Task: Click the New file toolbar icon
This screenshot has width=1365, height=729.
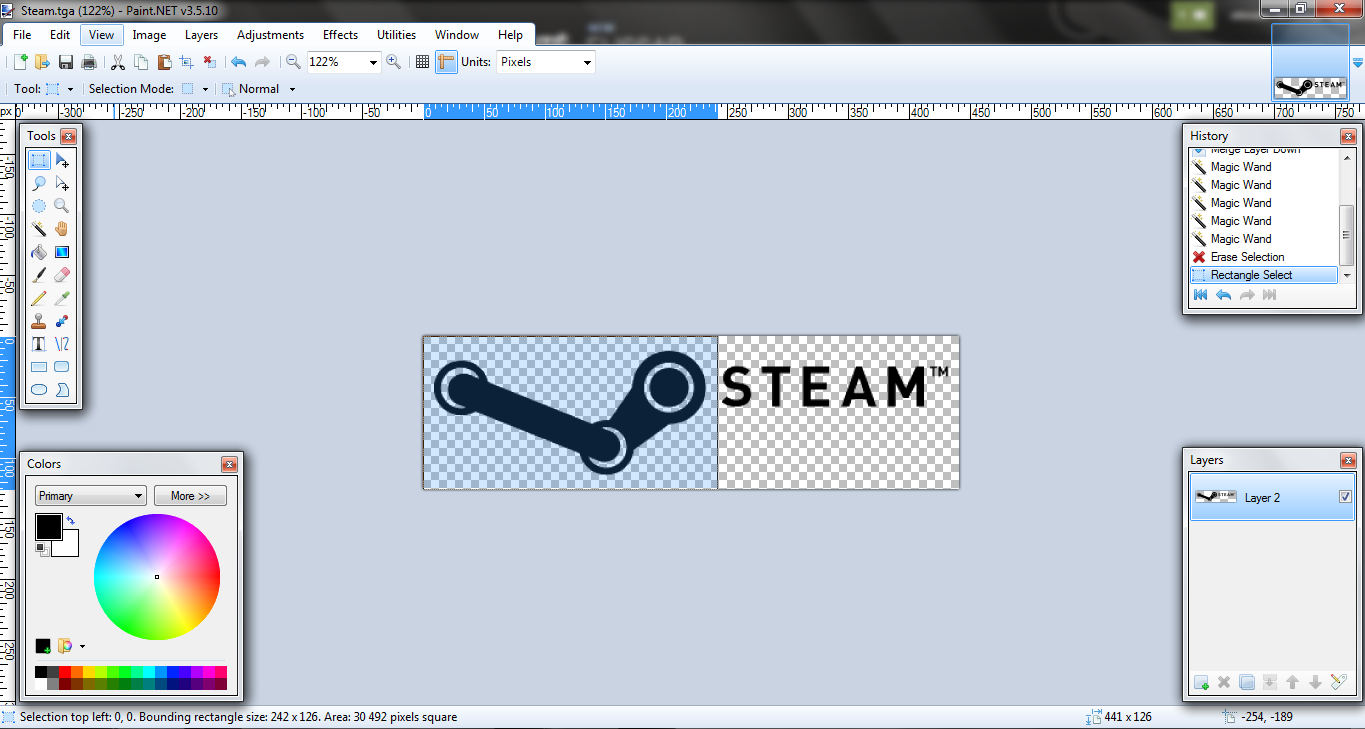Action: (x=20, y=62)
